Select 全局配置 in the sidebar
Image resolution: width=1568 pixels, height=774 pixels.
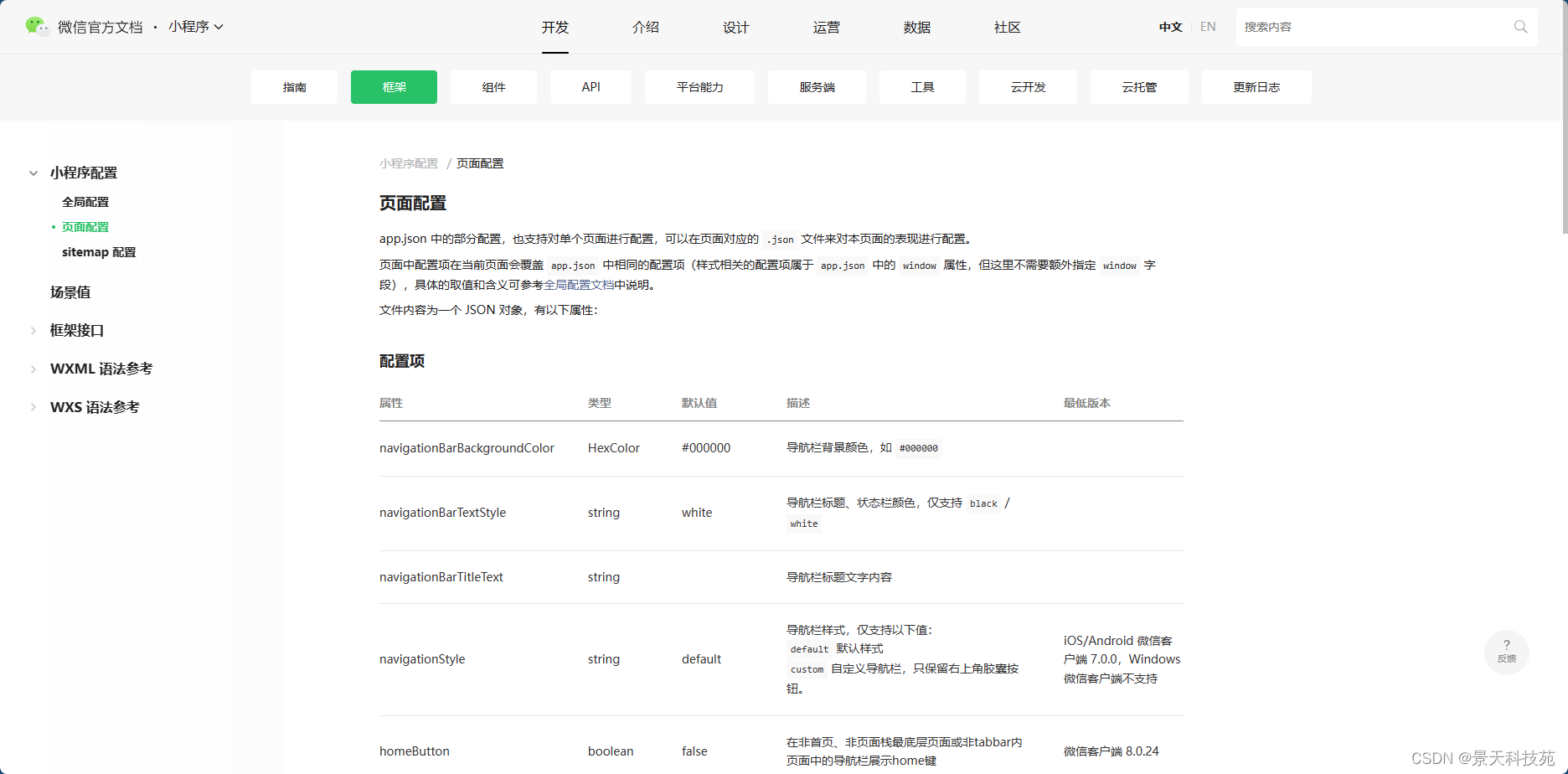(85, 201)
